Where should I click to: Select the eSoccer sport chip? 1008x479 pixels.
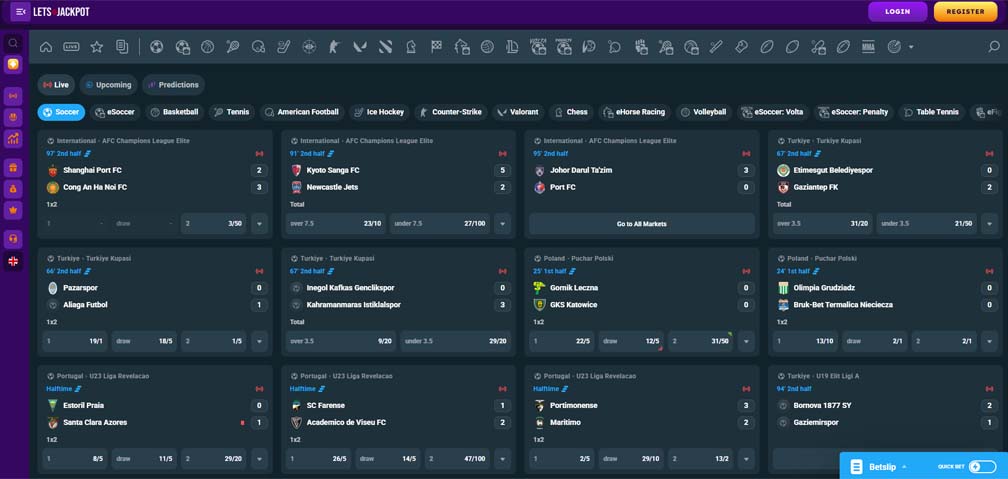point(116,112)
